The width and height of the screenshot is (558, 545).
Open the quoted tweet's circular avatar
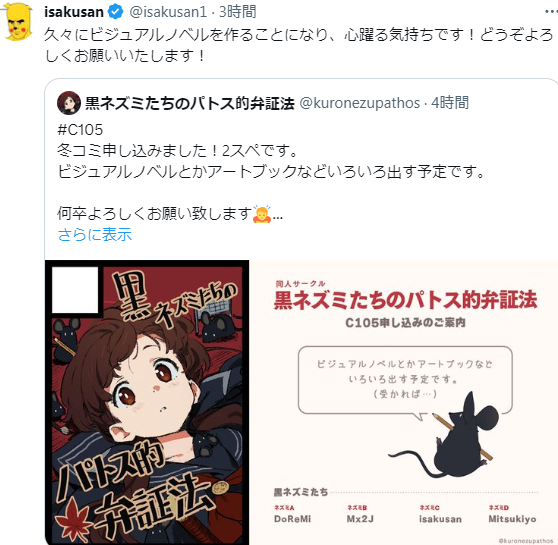click(69, 103)
